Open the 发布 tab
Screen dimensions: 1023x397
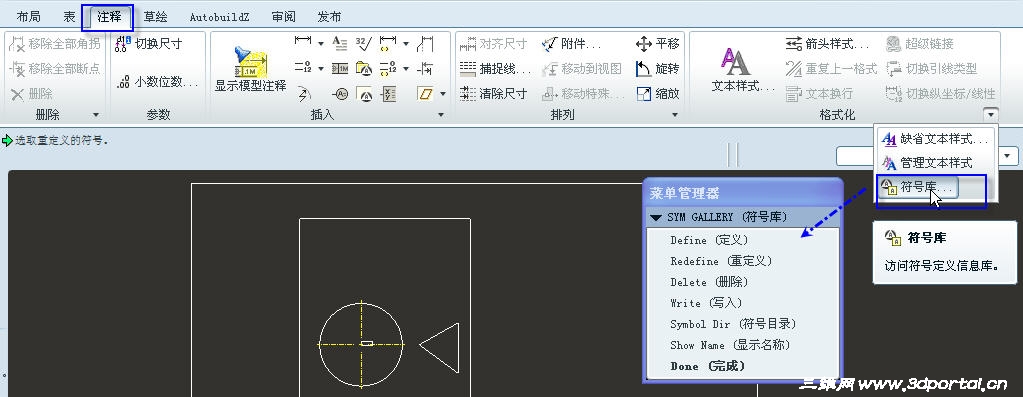[329, 17]
